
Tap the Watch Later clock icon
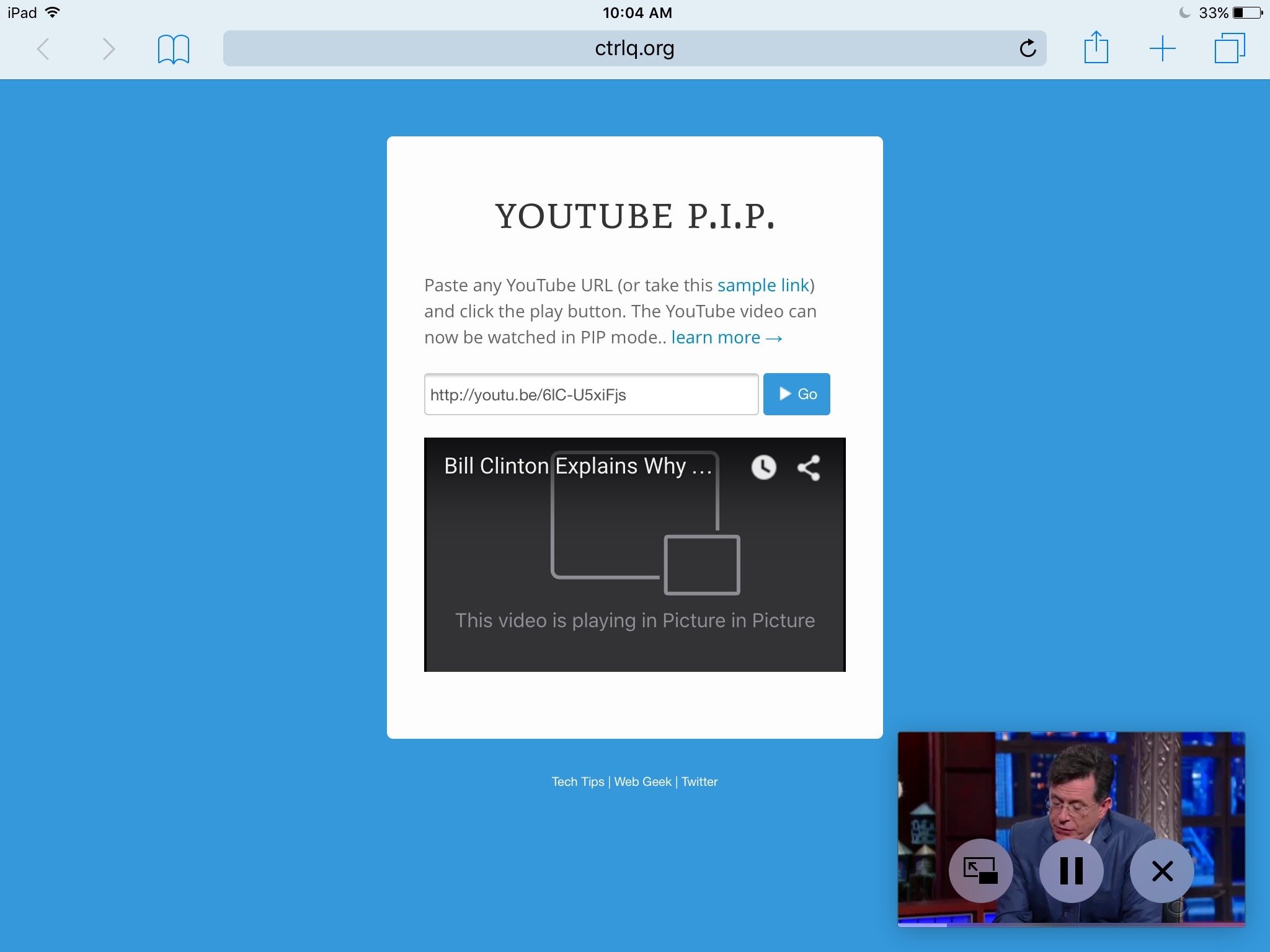click(x=763, y=467)
